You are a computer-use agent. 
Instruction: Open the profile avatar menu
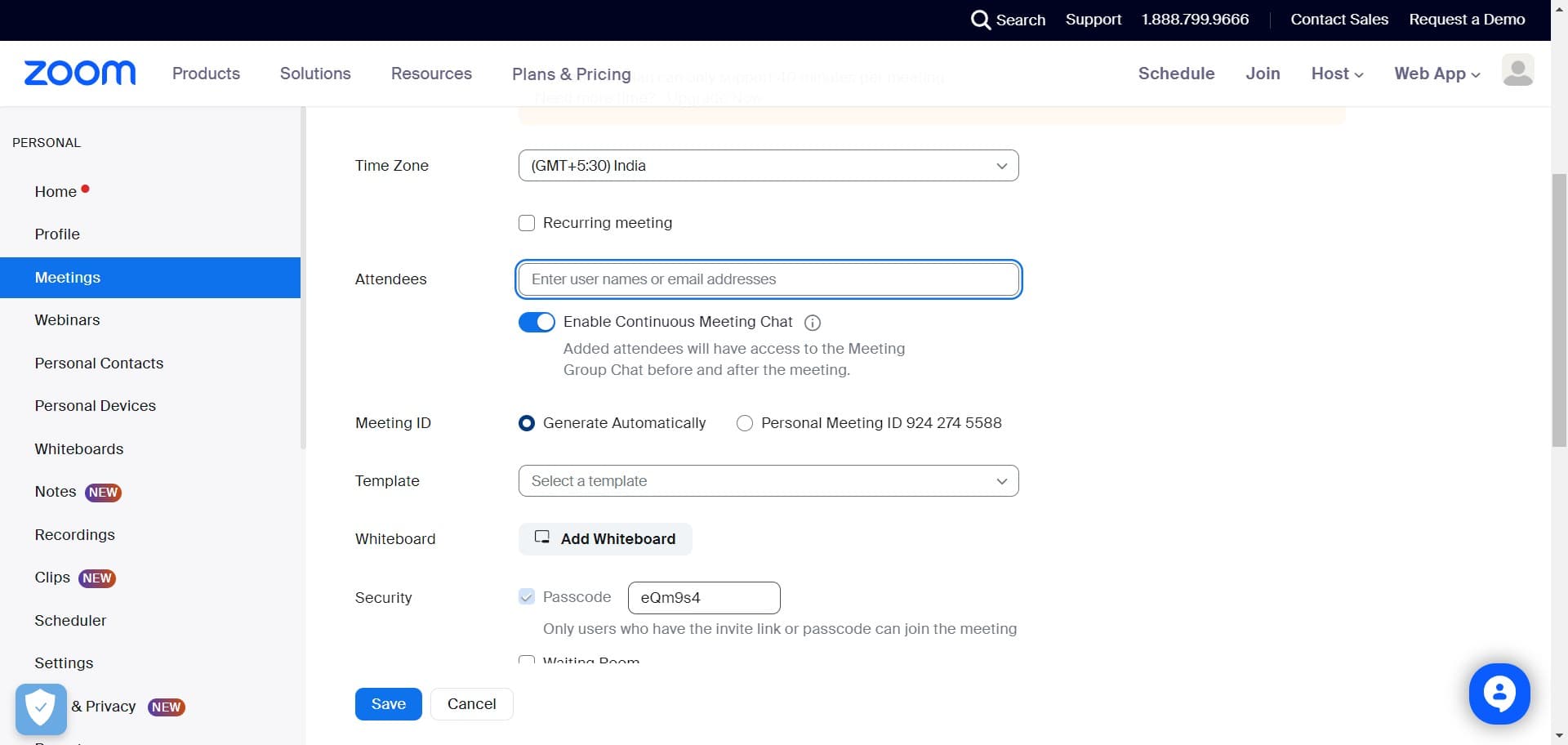[x=1518, y=71]
